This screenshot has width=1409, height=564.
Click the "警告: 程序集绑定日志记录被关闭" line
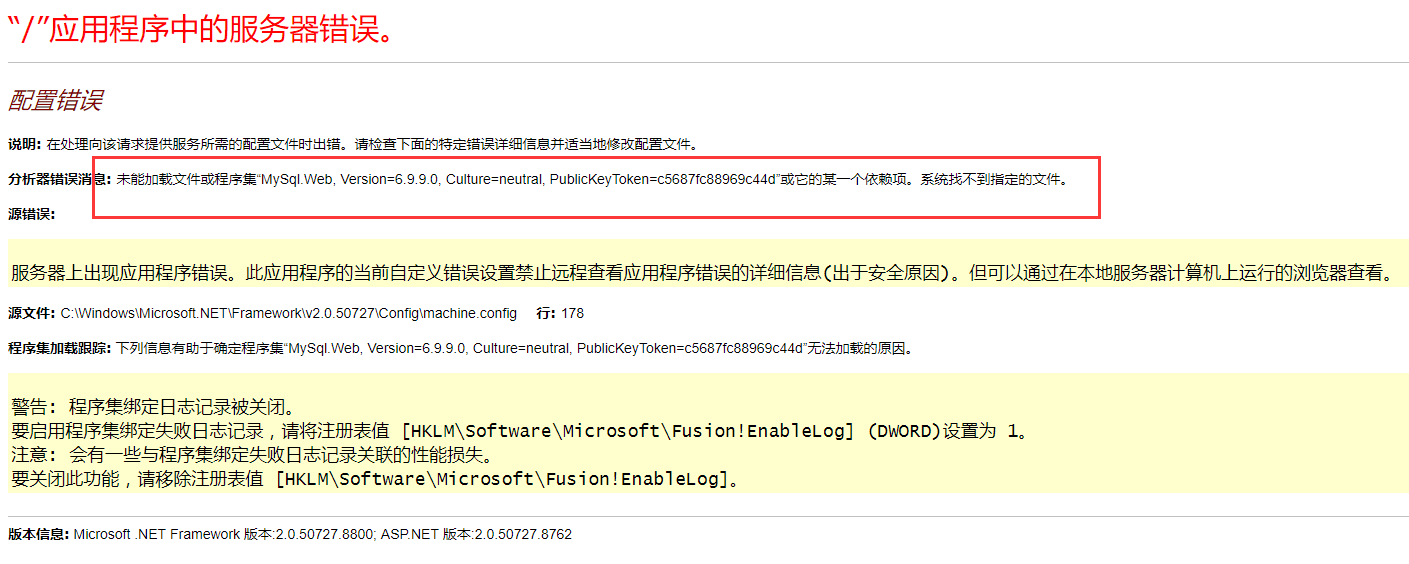click(x=154, y=407)
